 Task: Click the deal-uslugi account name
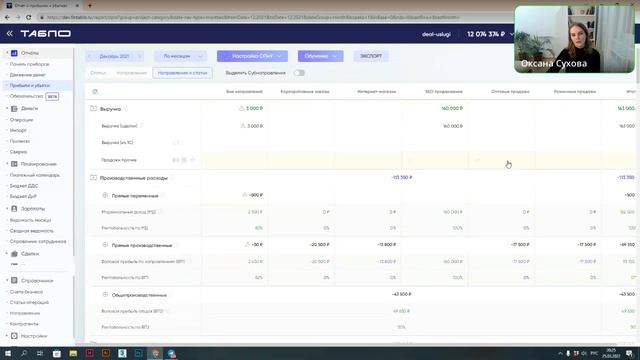click(x=436, y=34)
